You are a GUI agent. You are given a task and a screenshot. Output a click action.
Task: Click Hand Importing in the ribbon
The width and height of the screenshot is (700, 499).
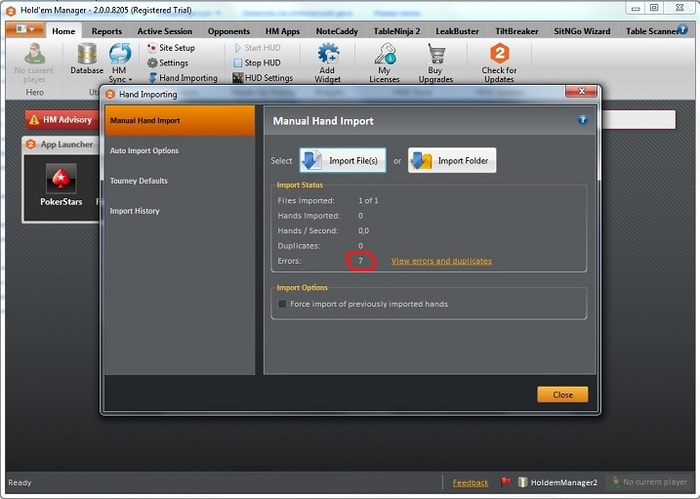coord(183,78)
